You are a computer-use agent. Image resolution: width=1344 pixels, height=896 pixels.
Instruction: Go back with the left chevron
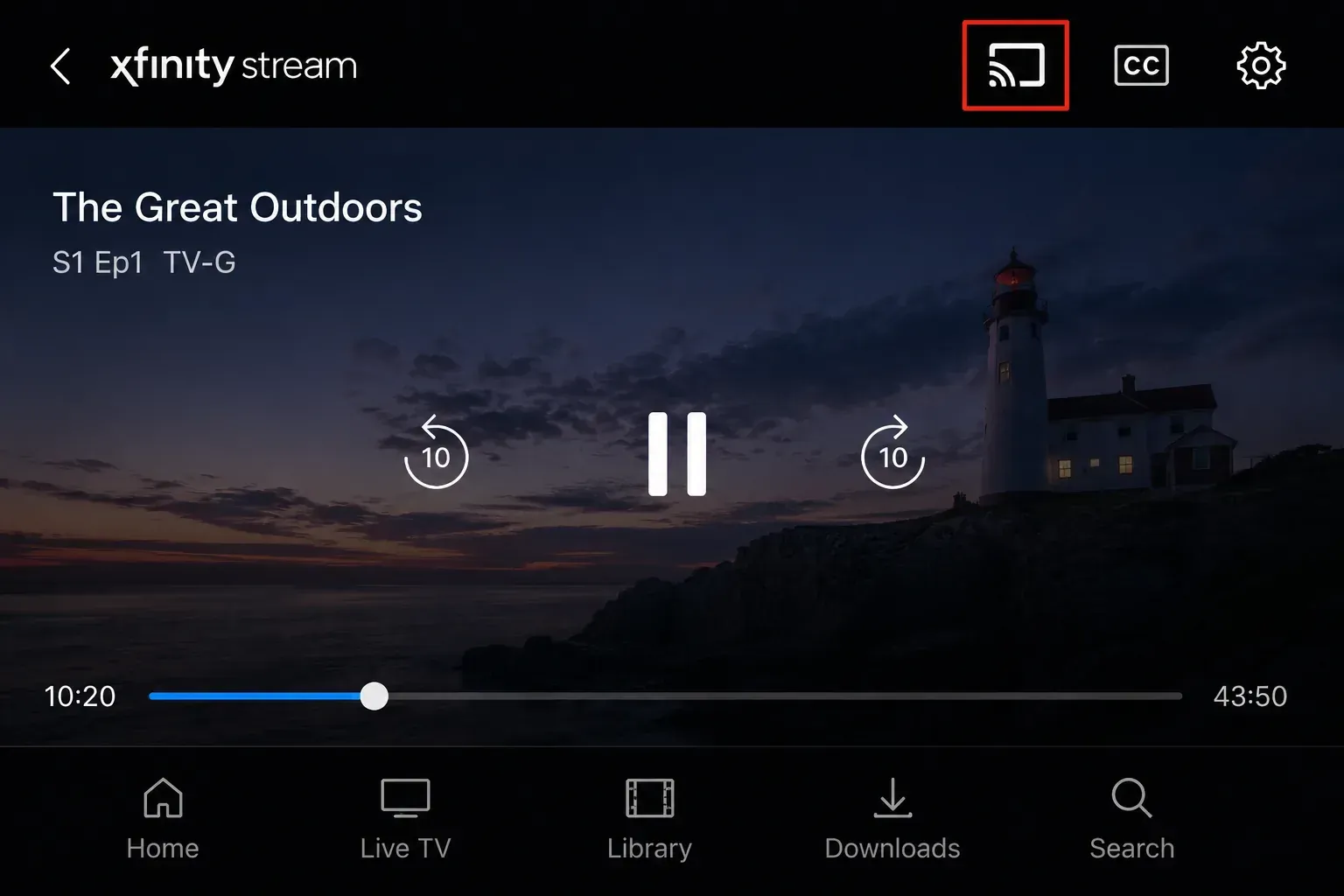(x=60, y=66)
